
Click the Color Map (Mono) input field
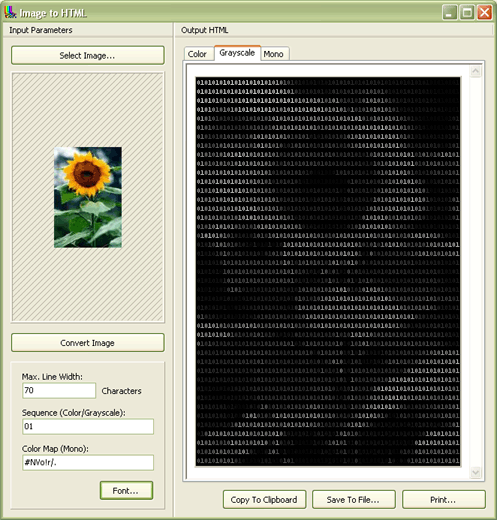click(88, 462)
